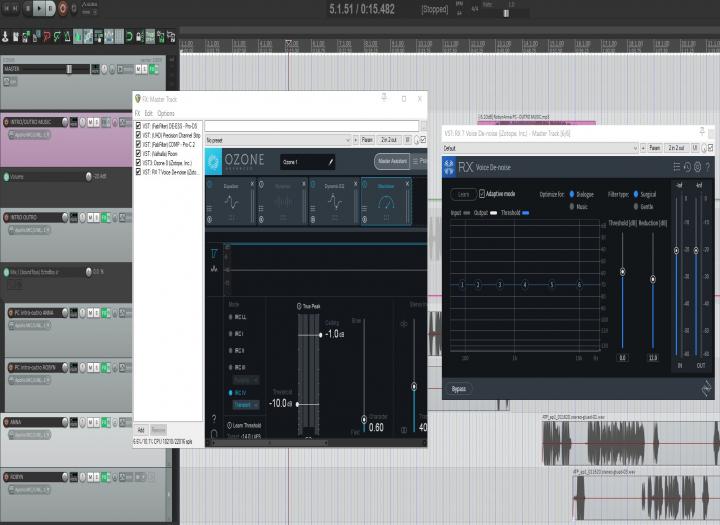
Task: Click the plus button beside No preset
Action: 356,140
